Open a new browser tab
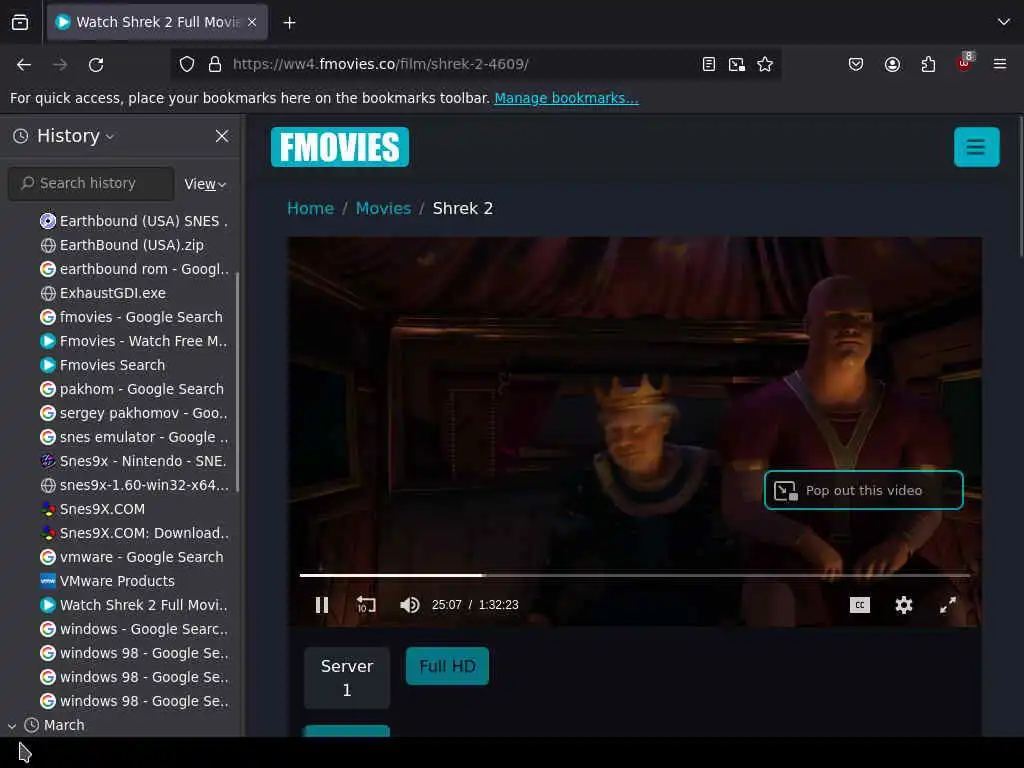This screenshot has width=1024, height=768. [289, 23]
